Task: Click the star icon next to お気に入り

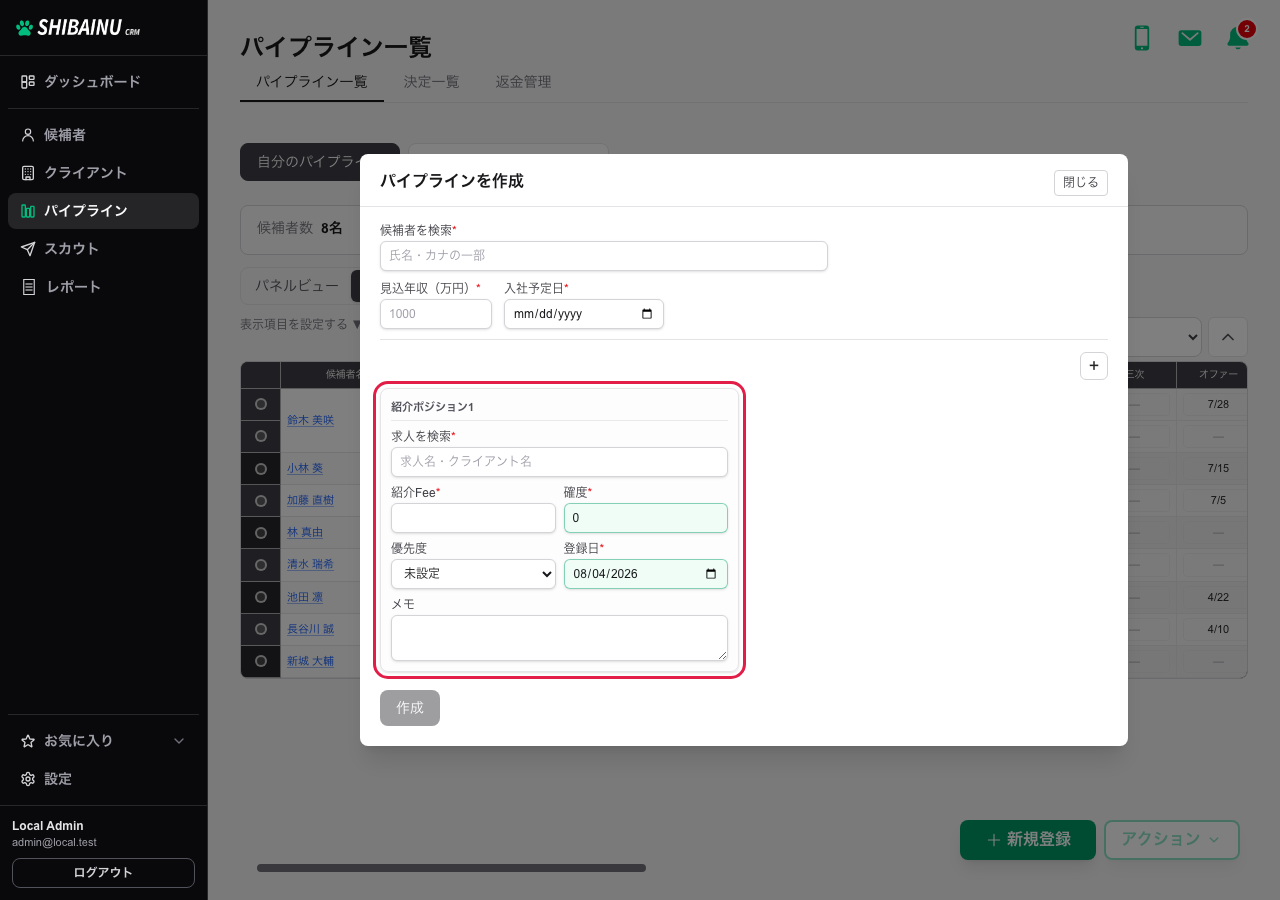Action: point(28,741)
